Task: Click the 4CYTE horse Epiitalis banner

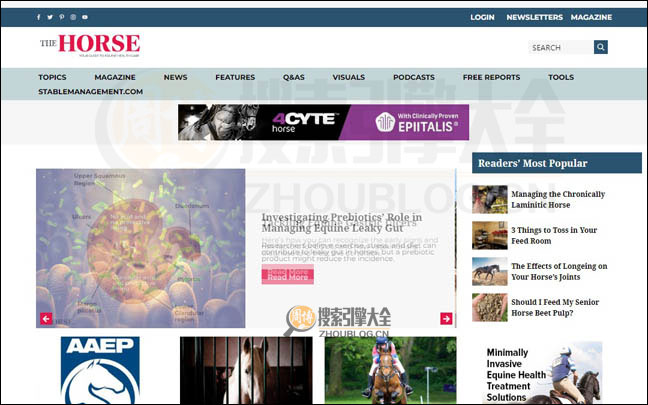Action: tap(324, 122)
